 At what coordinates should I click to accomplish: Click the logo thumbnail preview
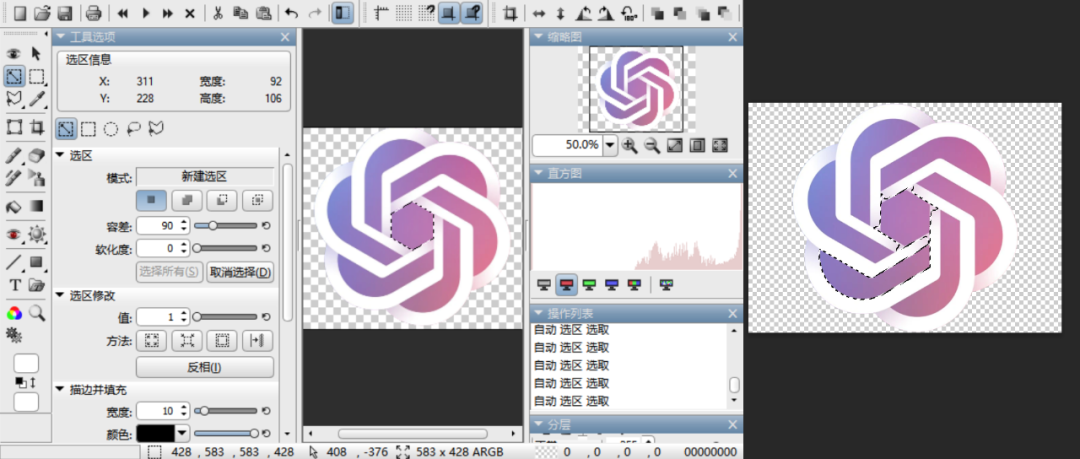point(636,89)
